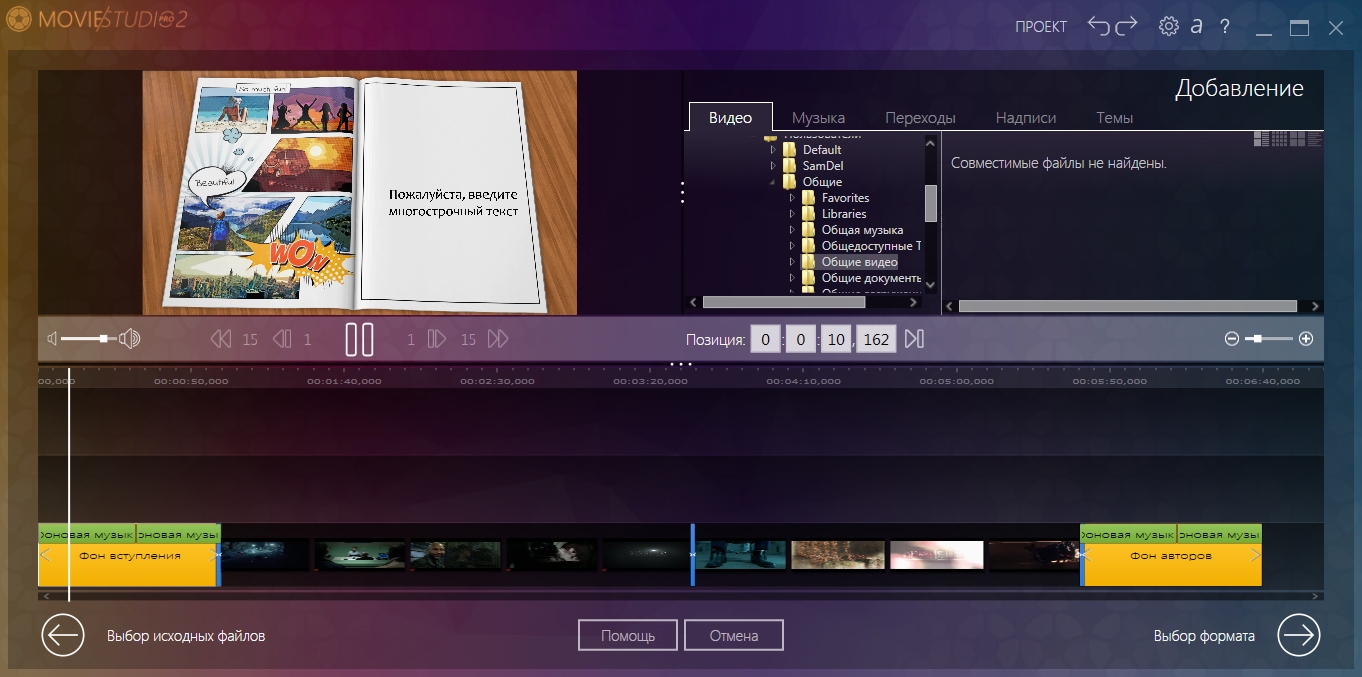This screenshot has width=1362, height=677.
Task: Go to next step Выбор формата arrow
Action: (x=1299, y=635)
